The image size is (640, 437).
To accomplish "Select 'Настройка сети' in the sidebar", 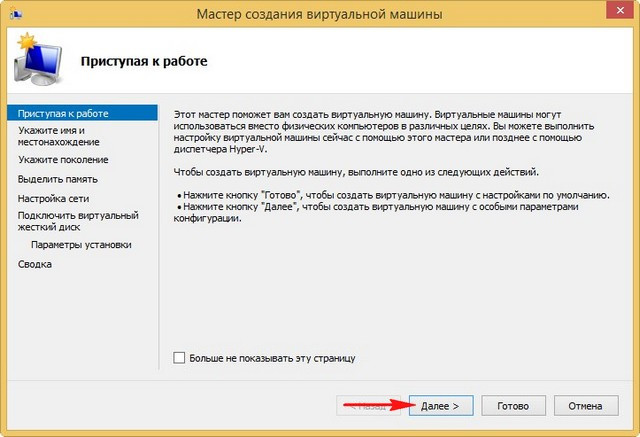I will pyautogui.click(x=53, y=199).
